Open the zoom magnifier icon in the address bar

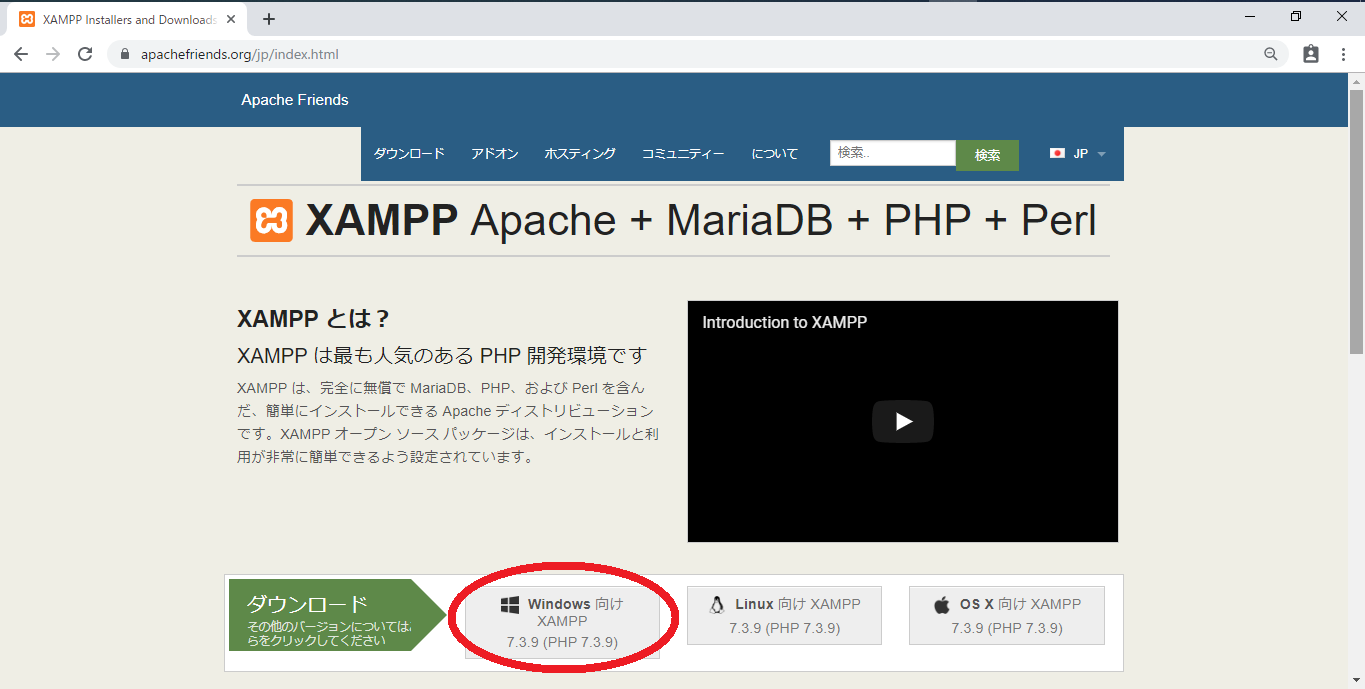pyautogui.click(x=1271, y=54)
